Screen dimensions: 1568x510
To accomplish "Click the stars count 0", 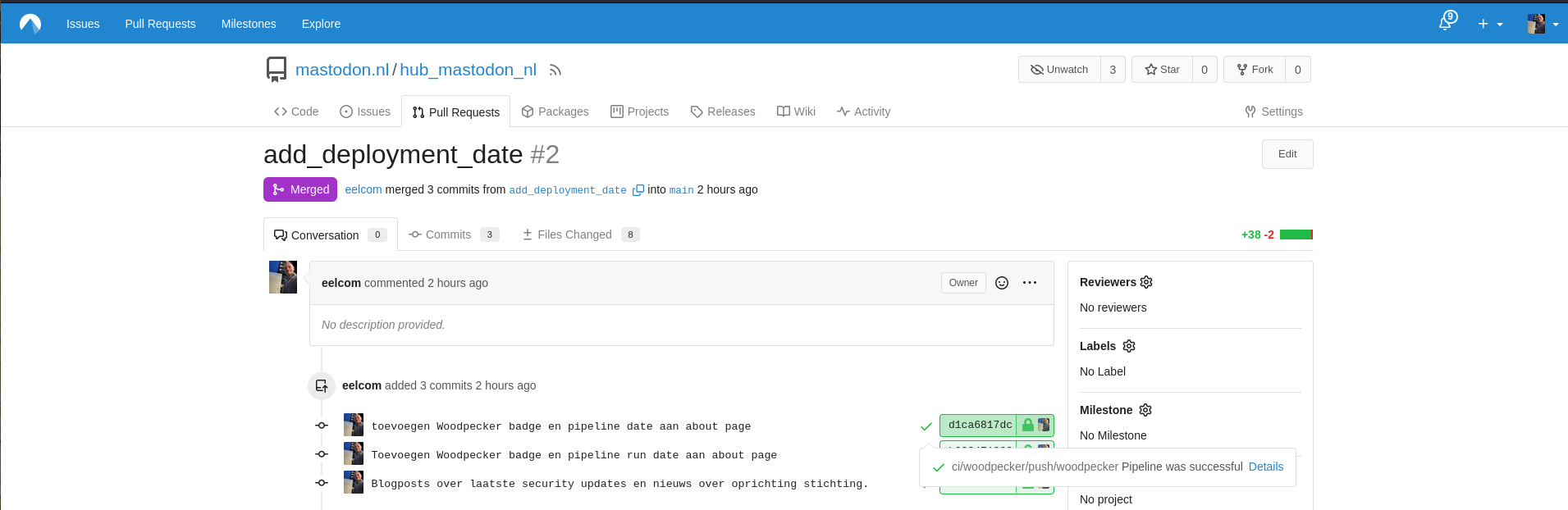I will (x=1205, y=70).
